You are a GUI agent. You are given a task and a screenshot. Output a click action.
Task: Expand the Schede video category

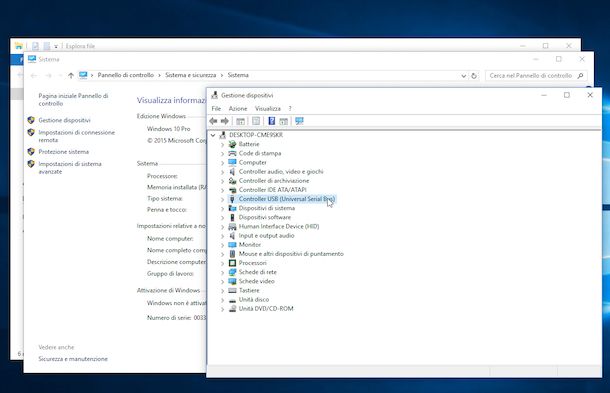pos(223,282)
